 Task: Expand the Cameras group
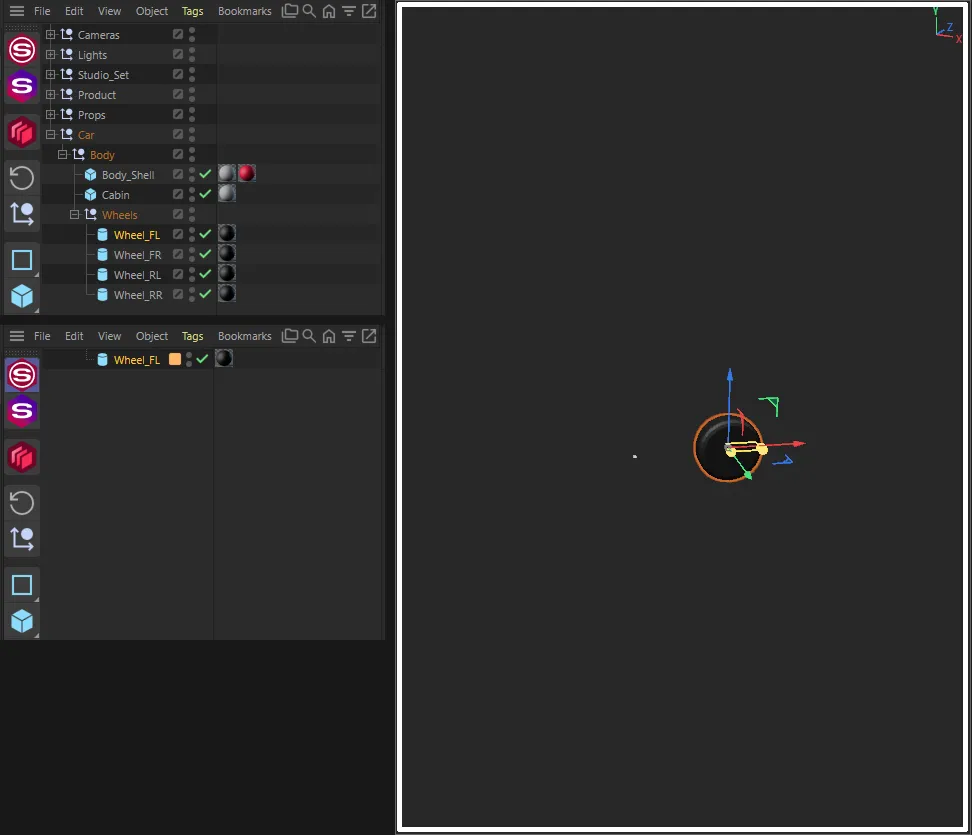click(51, 34)
